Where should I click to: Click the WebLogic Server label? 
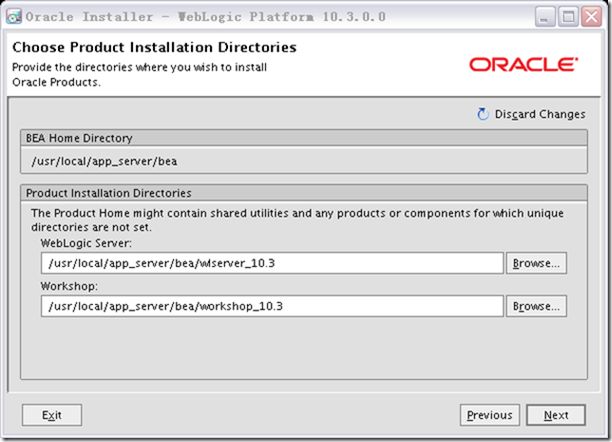[86, 243]
